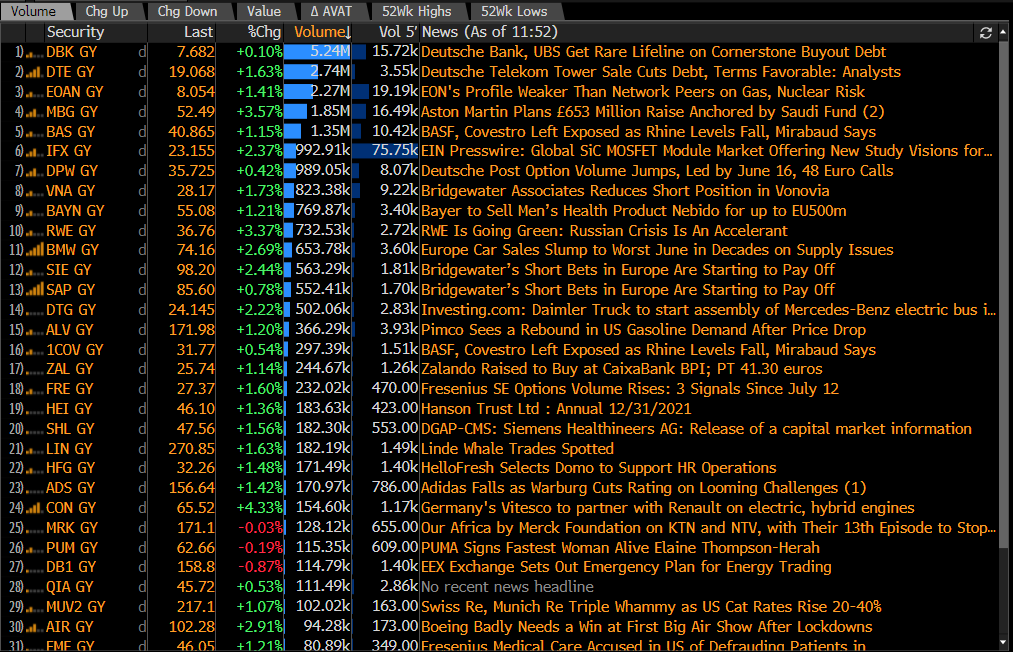This screenshot has height=652, width=1013.
Task: Open the chart icon beside SAP GY
Action: (x=34, y=289)
